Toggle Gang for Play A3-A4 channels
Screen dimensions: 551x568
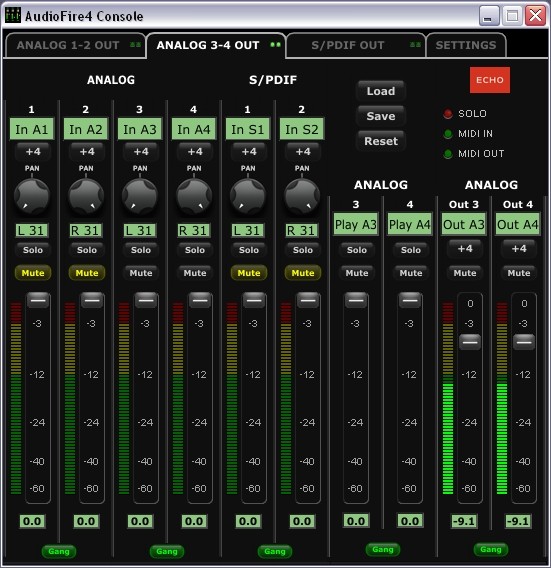383,550
